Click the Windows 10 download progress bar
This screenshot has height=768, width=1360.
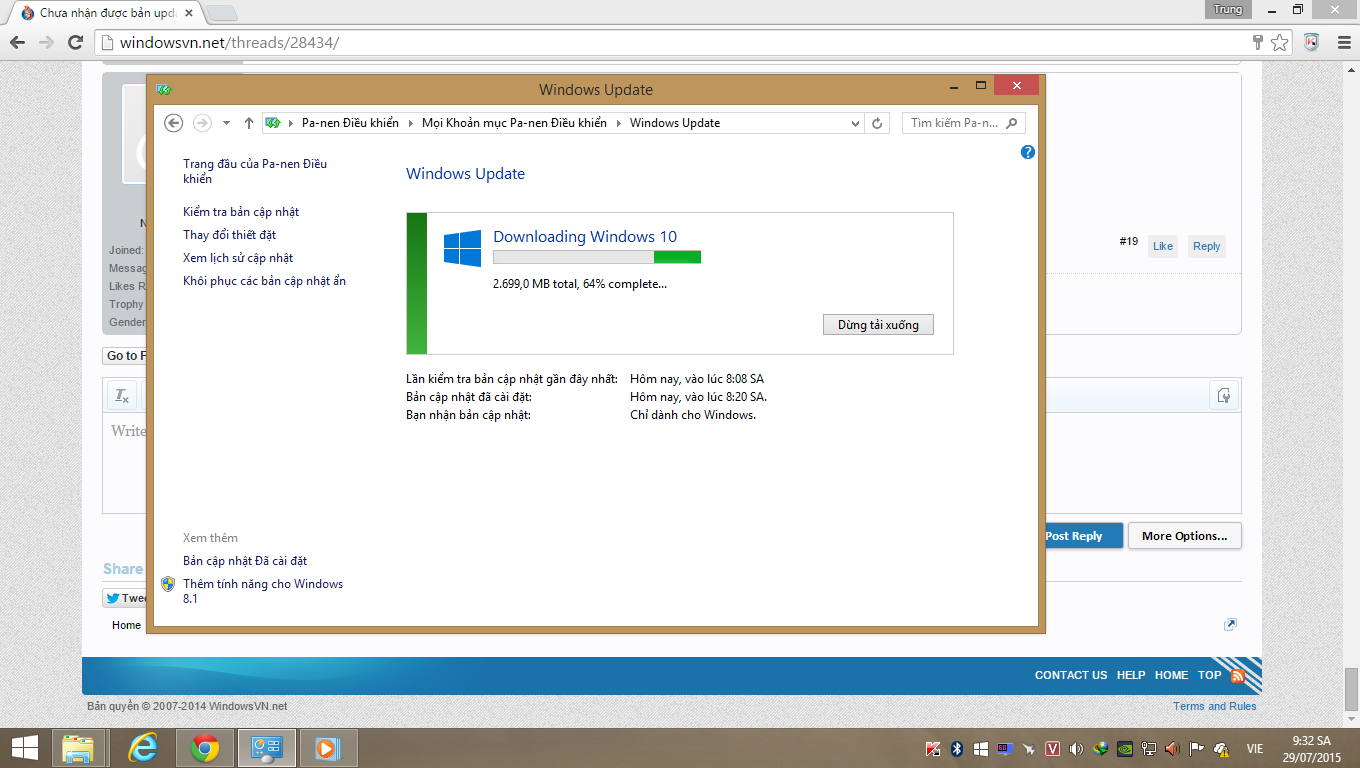(597, 257)
